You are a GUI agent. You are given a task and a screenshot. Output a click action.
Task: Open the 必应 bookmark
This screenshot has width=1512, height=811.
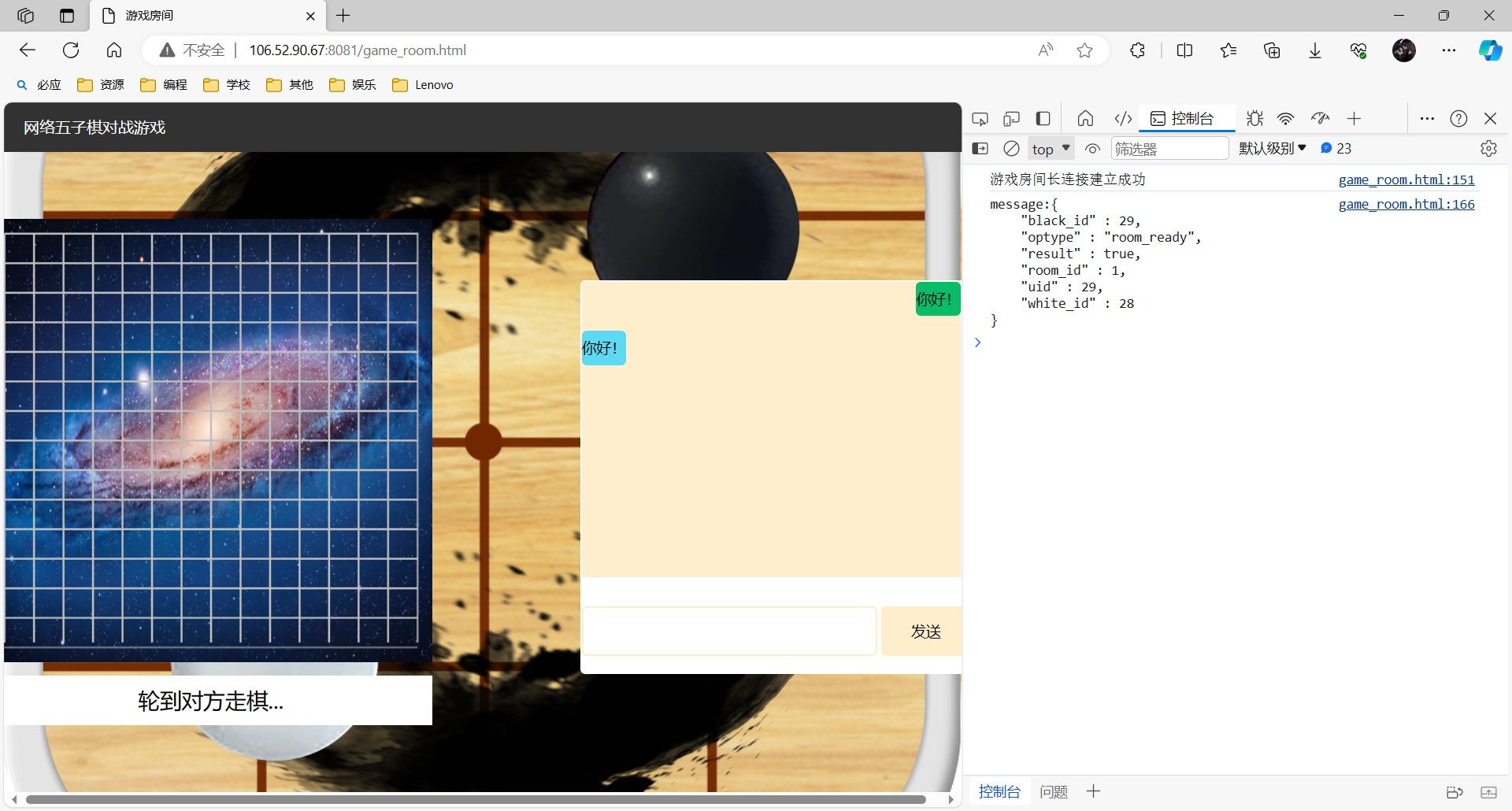[39, 85]
